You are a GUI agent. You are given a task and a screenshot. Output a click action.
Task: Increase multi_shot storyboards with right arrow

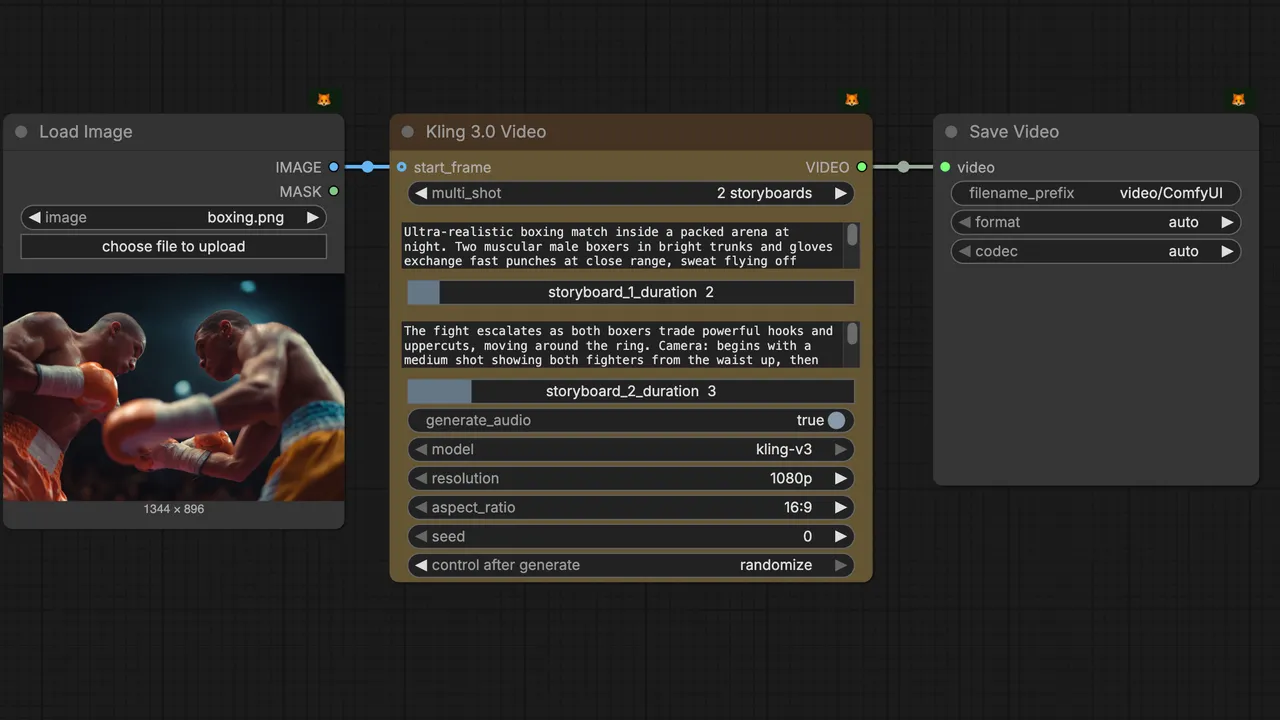click(840, 193)
